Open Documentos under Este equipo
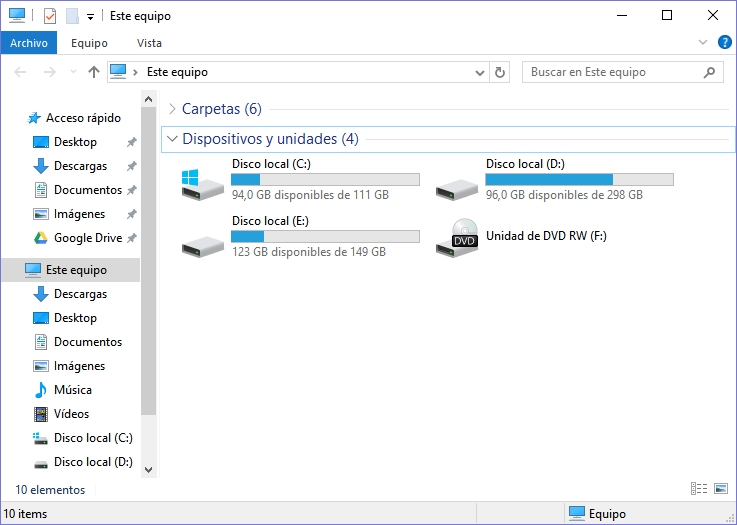The width and height of the screenshot is (737, 525). (x=88, y=342)
